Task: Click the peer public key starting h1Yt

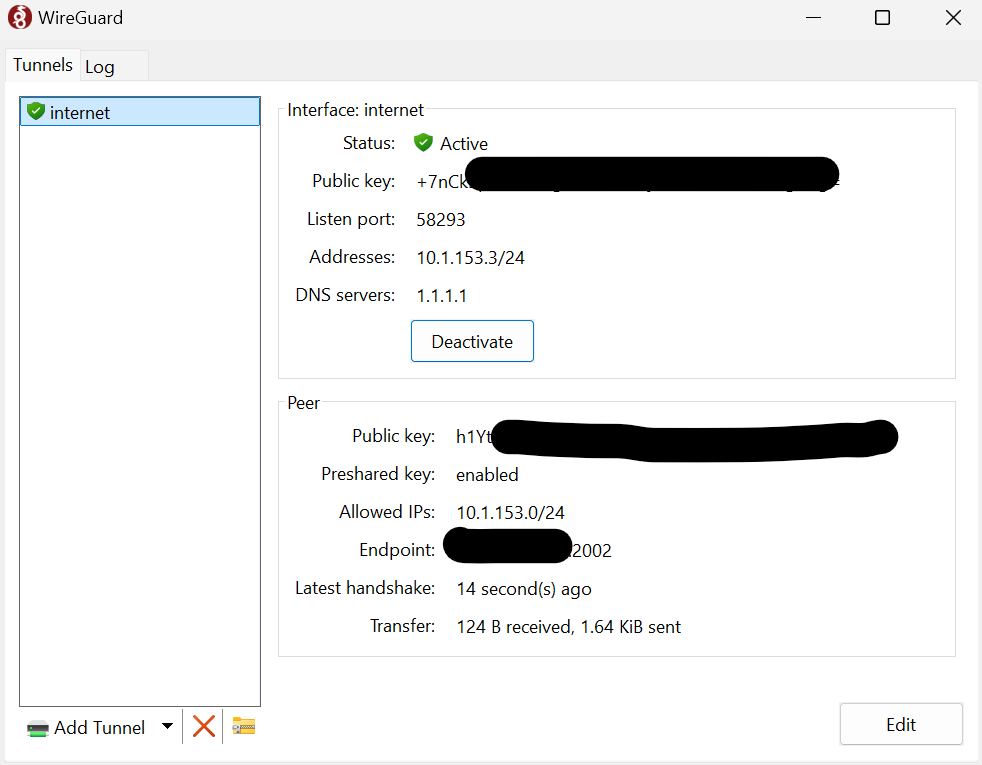Action: pos(677,436)
